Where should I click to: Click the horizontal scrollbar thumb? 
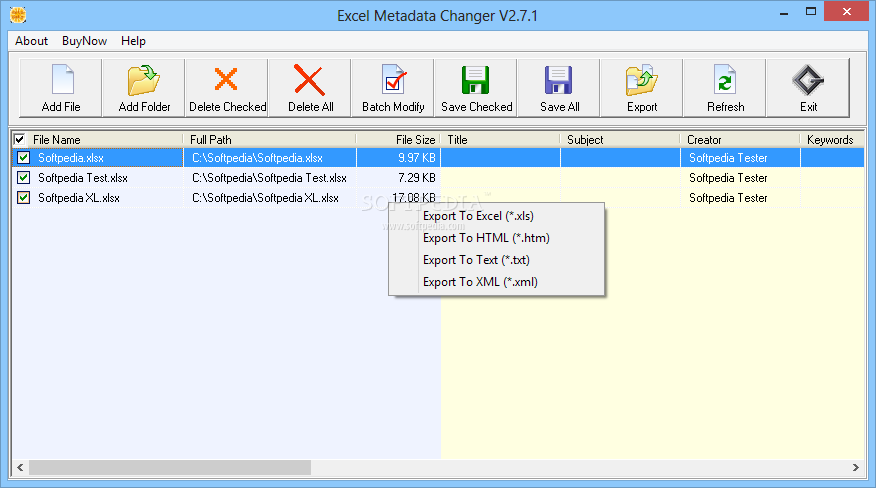[170, 467]
